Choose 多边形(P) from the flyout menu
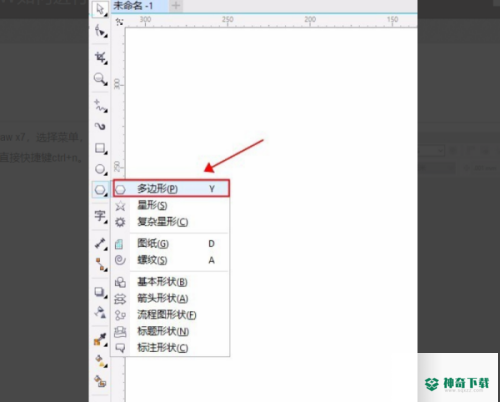Viewport: 500px width, 402px height. click(171, 189)
